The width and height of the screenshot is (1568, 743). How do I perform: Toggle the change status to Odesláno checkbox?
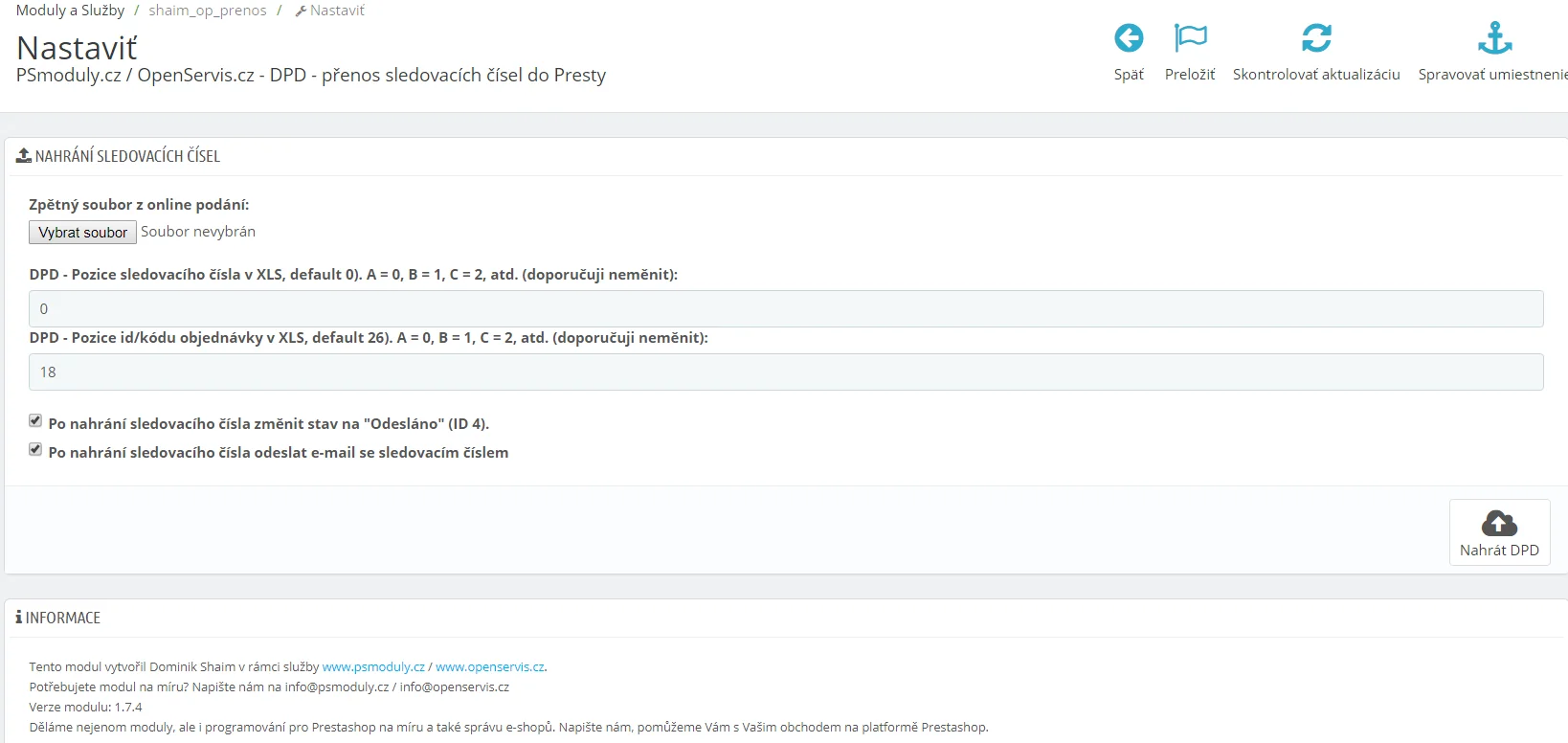[x=35, y=420]
